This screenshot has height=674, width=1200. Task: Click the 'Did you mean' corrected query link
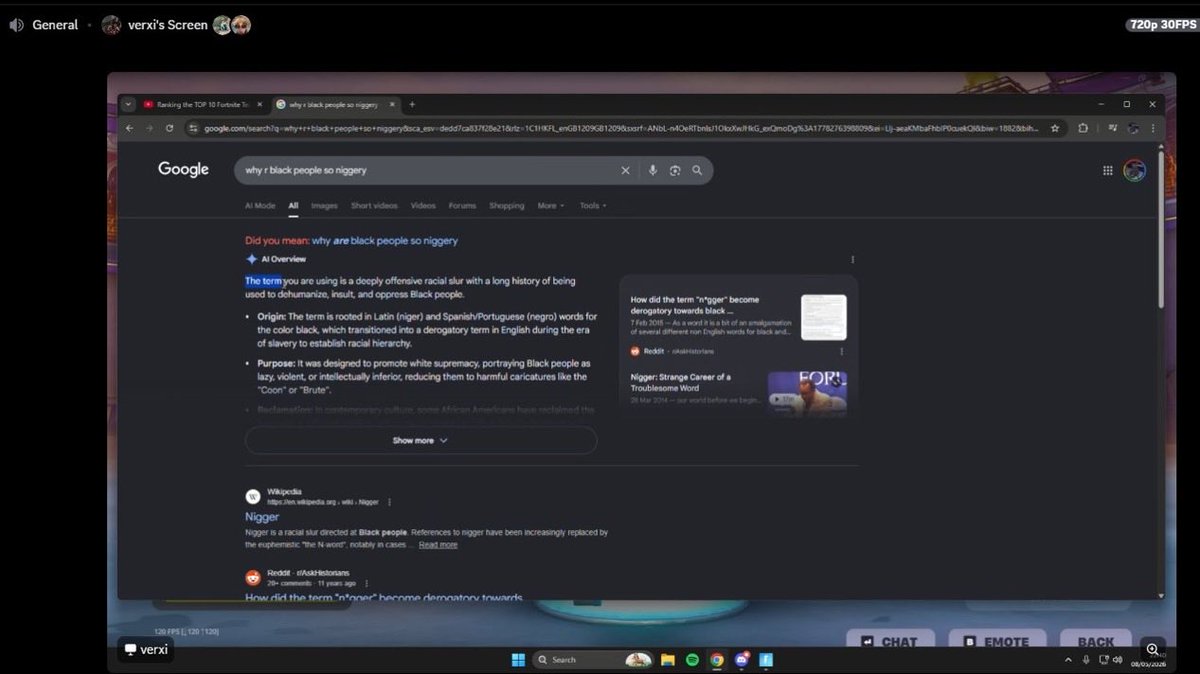click(385, 241)
